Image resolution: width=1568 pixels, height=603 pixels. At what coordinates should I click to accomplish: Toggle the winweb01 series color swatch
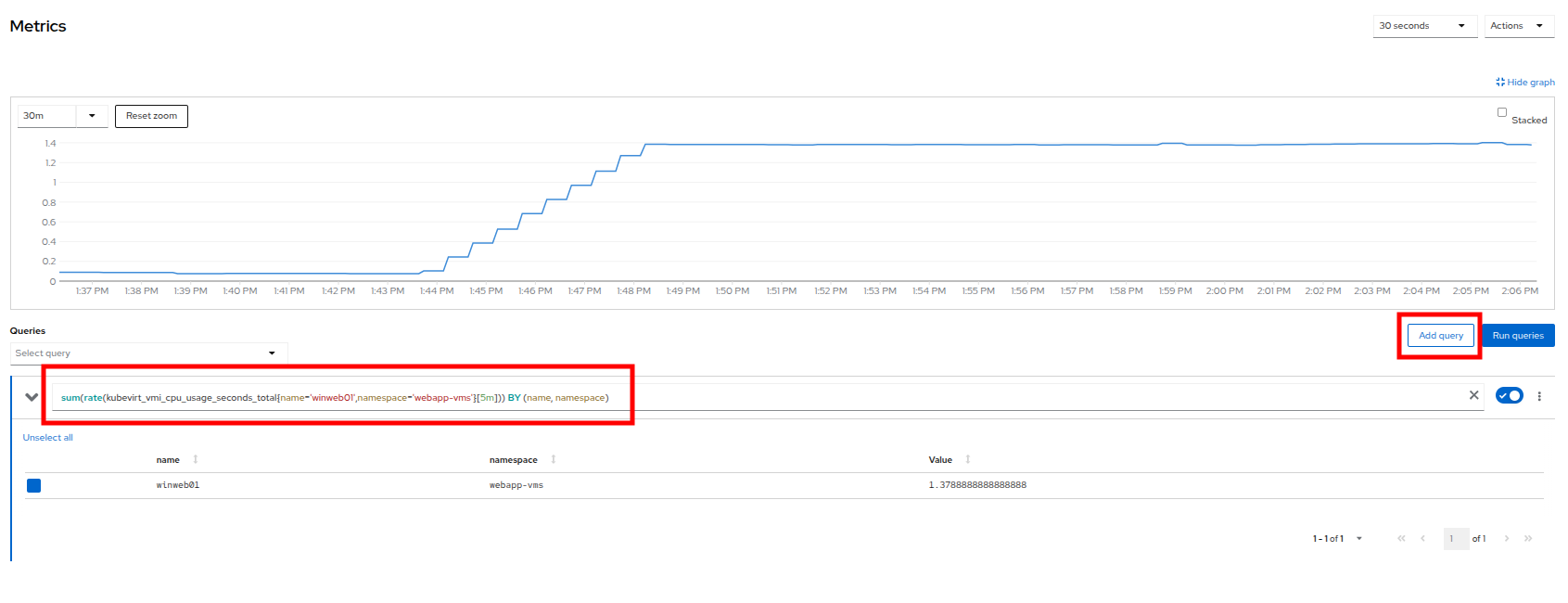tap(33, 485)
